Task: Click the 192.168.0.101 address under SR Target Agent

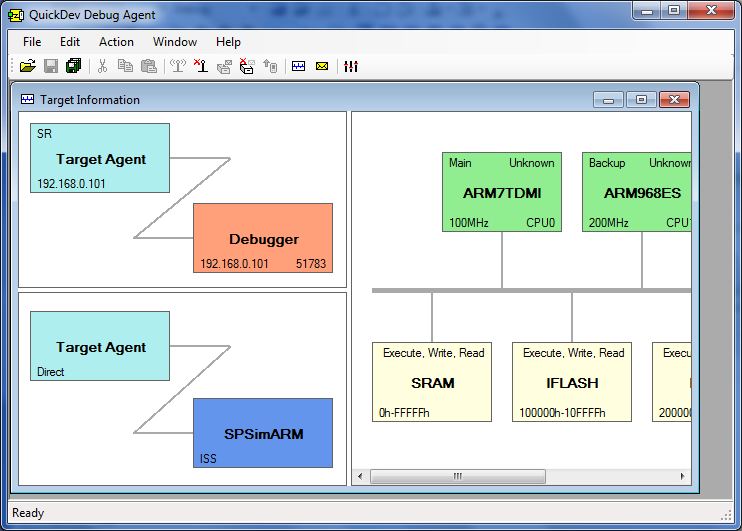Action: (x=71, y=184)
